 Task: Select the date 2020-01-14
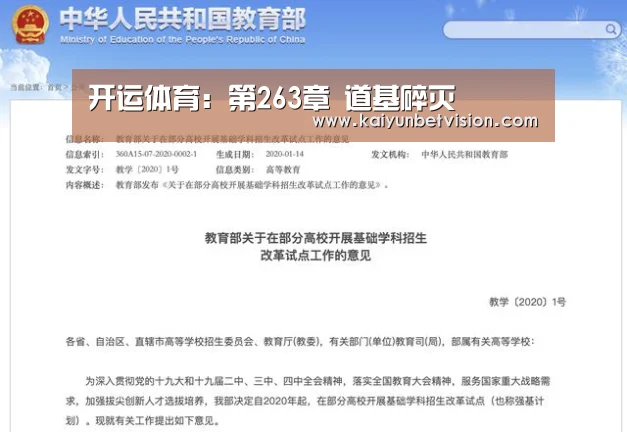[285, 154]
